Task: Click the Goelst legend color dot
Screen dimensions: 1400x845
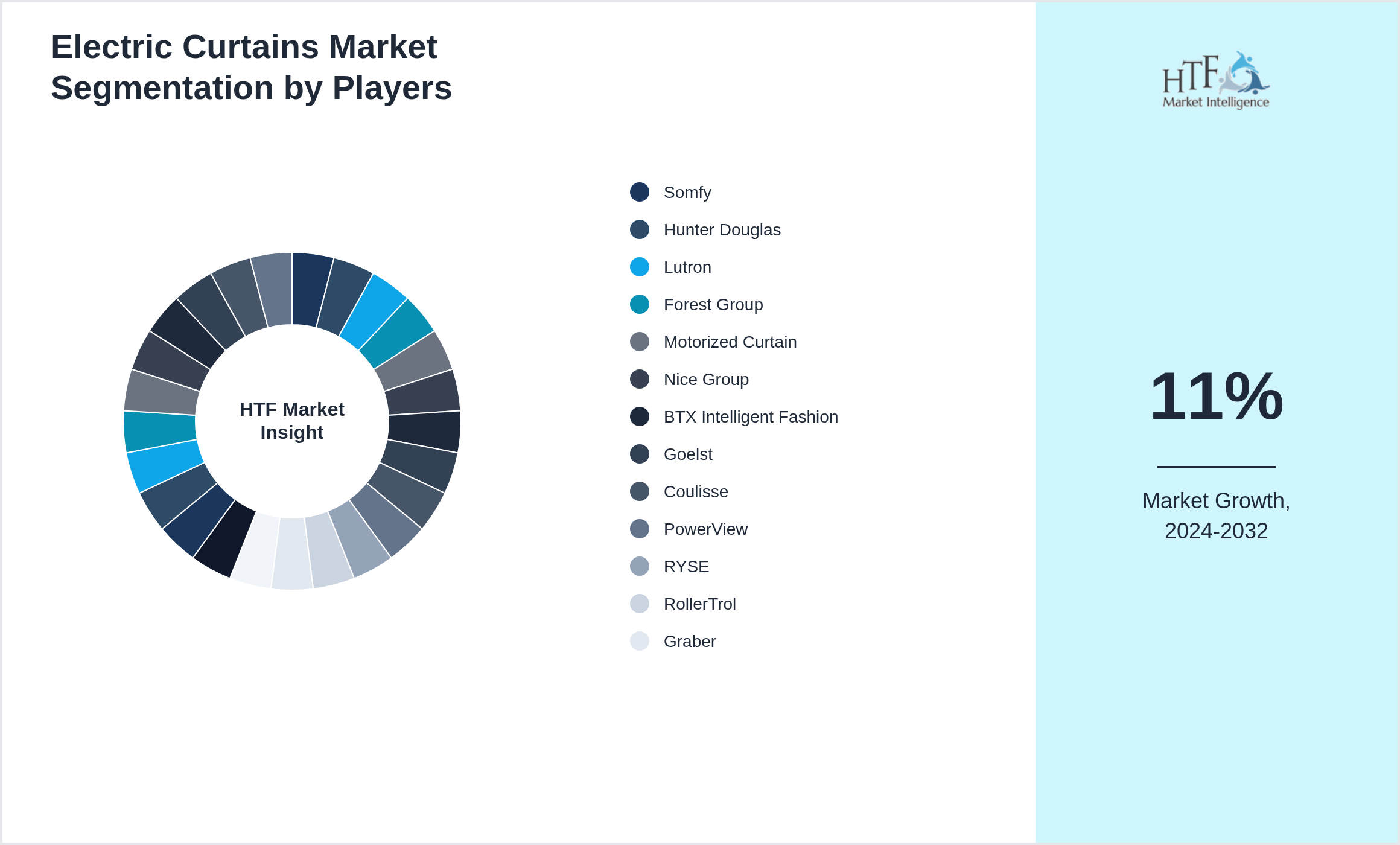Action: coord(640,454)
